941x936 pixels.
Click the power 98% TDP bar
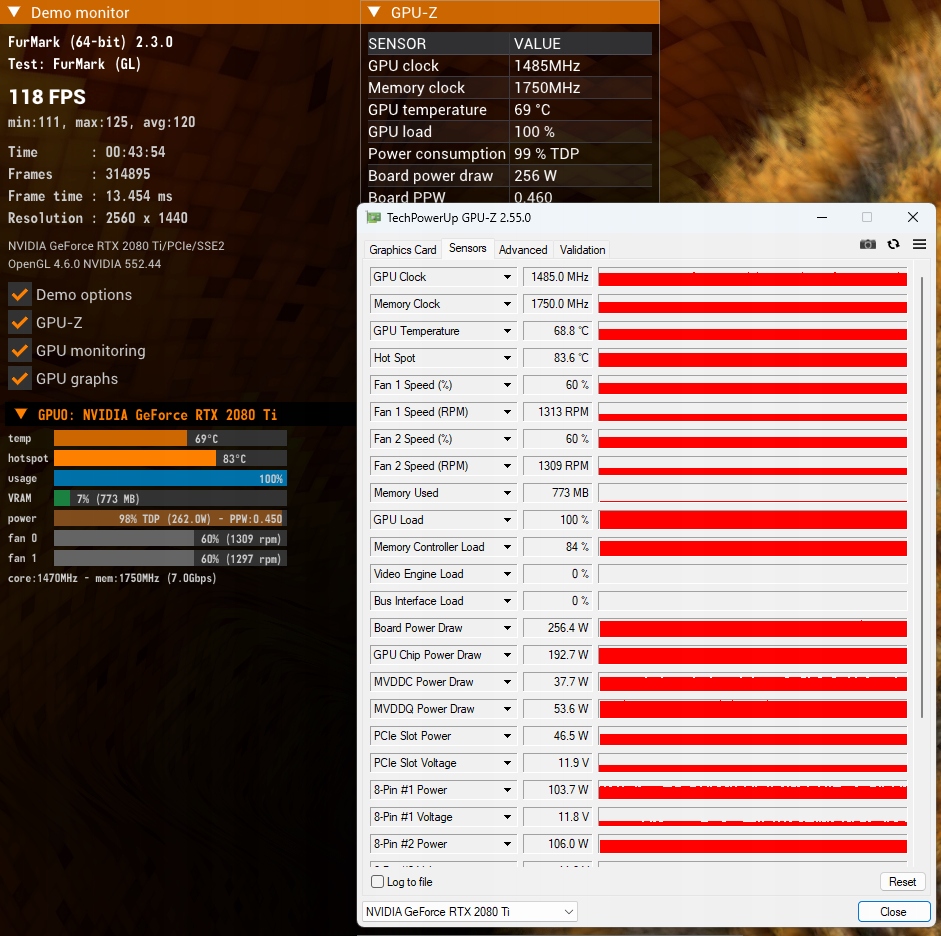coord(170,518)
